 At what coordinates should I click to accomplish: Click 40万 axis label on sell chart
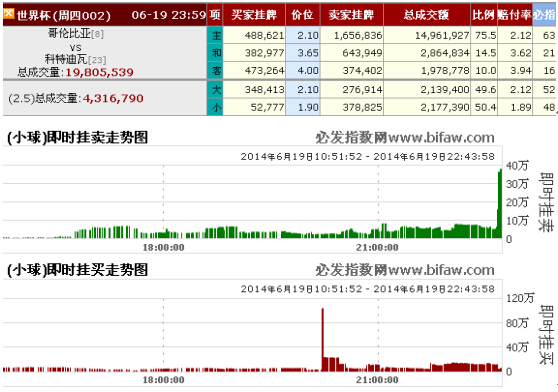(517, 166)
